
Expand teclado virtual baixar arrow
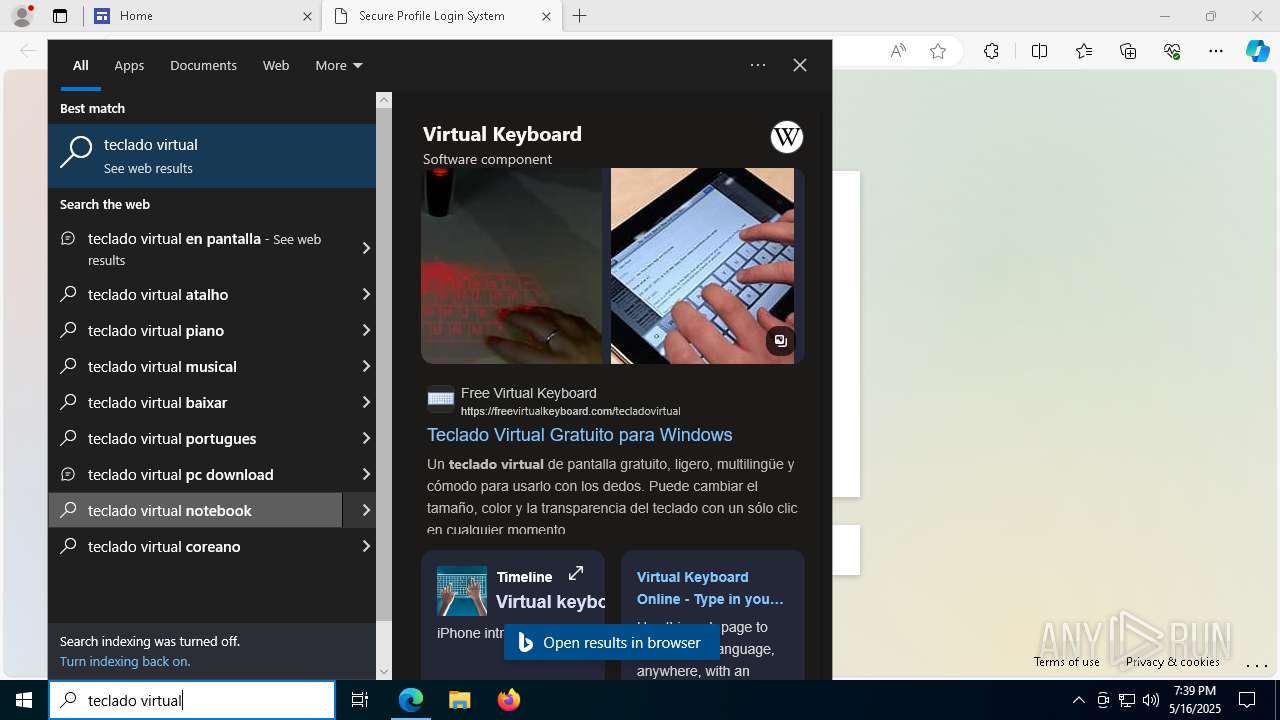(365, 402)
